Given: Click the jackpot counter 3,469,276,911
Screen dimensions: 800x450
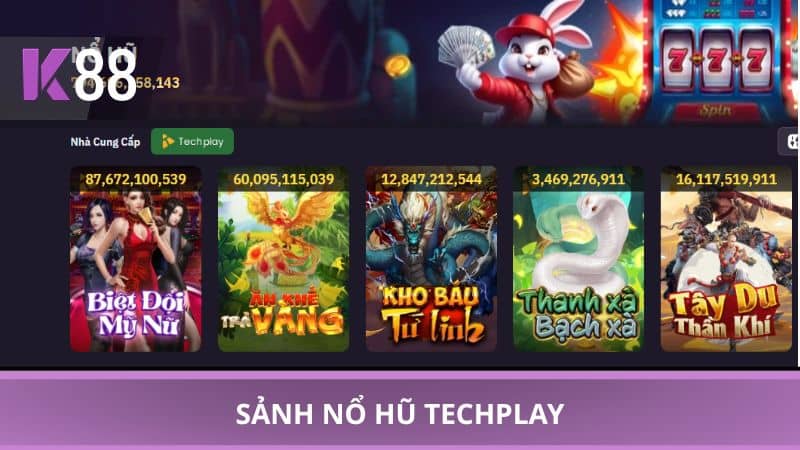Looking at the screenshot, I should pos(578,179).
